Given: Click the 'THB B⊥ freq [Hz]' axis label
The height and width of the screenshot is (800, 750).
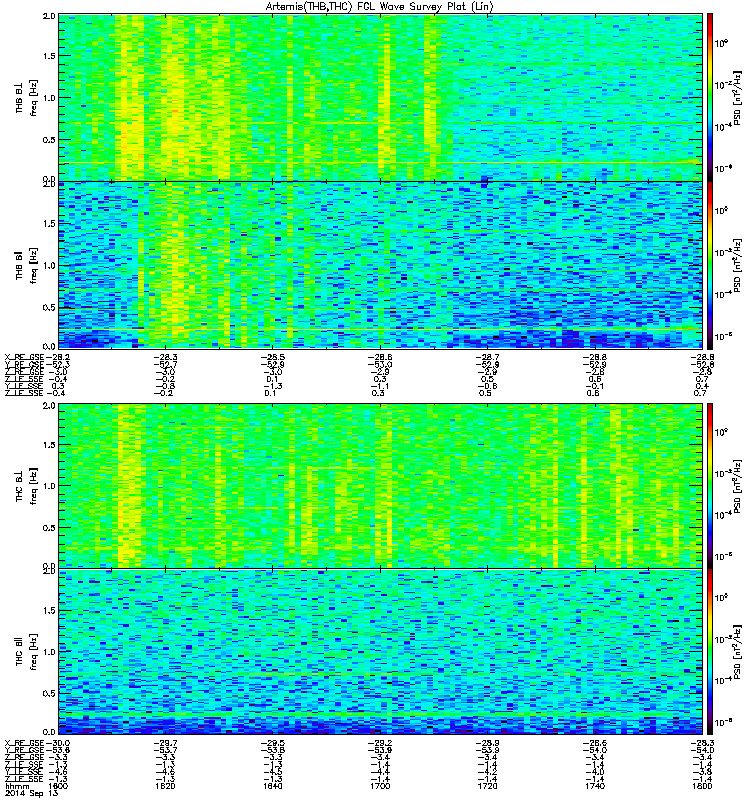Looking at the screenshot, I should click(27, 97).
